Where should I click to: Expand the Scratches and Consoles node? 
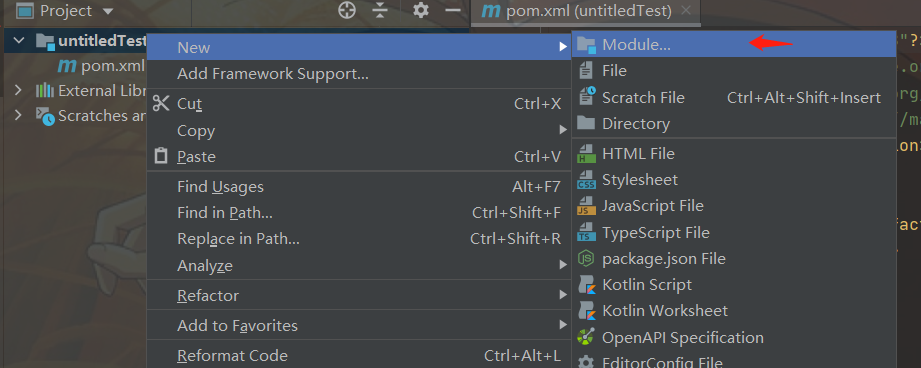click(18, 116)
